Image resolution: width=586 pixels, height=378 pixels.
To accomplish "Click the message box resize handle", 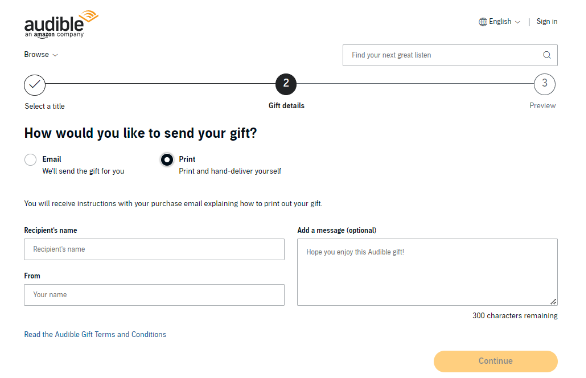I will click(553, 301).
